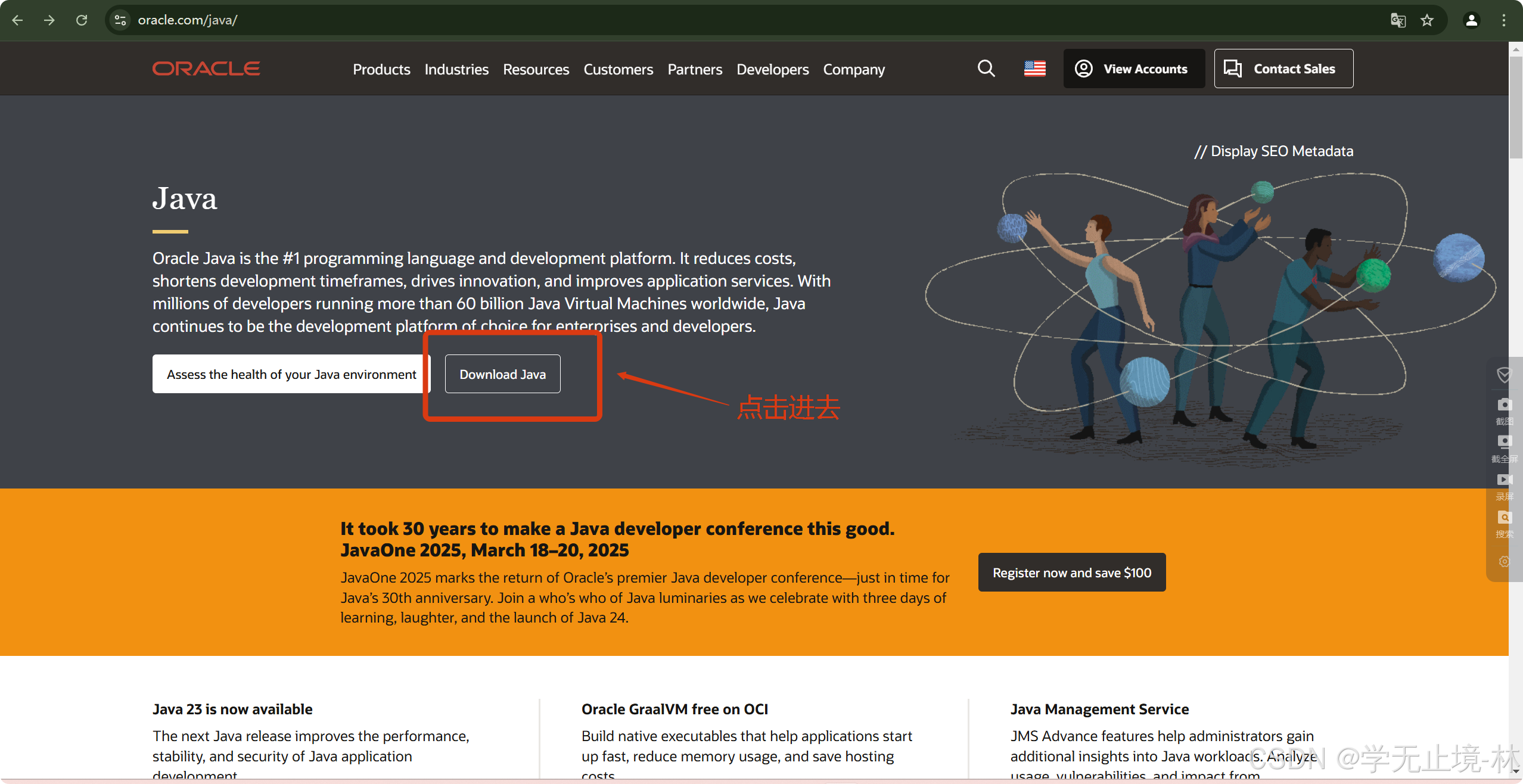1523x784 pixels.
Task: Open the US flag country selector
Action: pos(1035,69)
